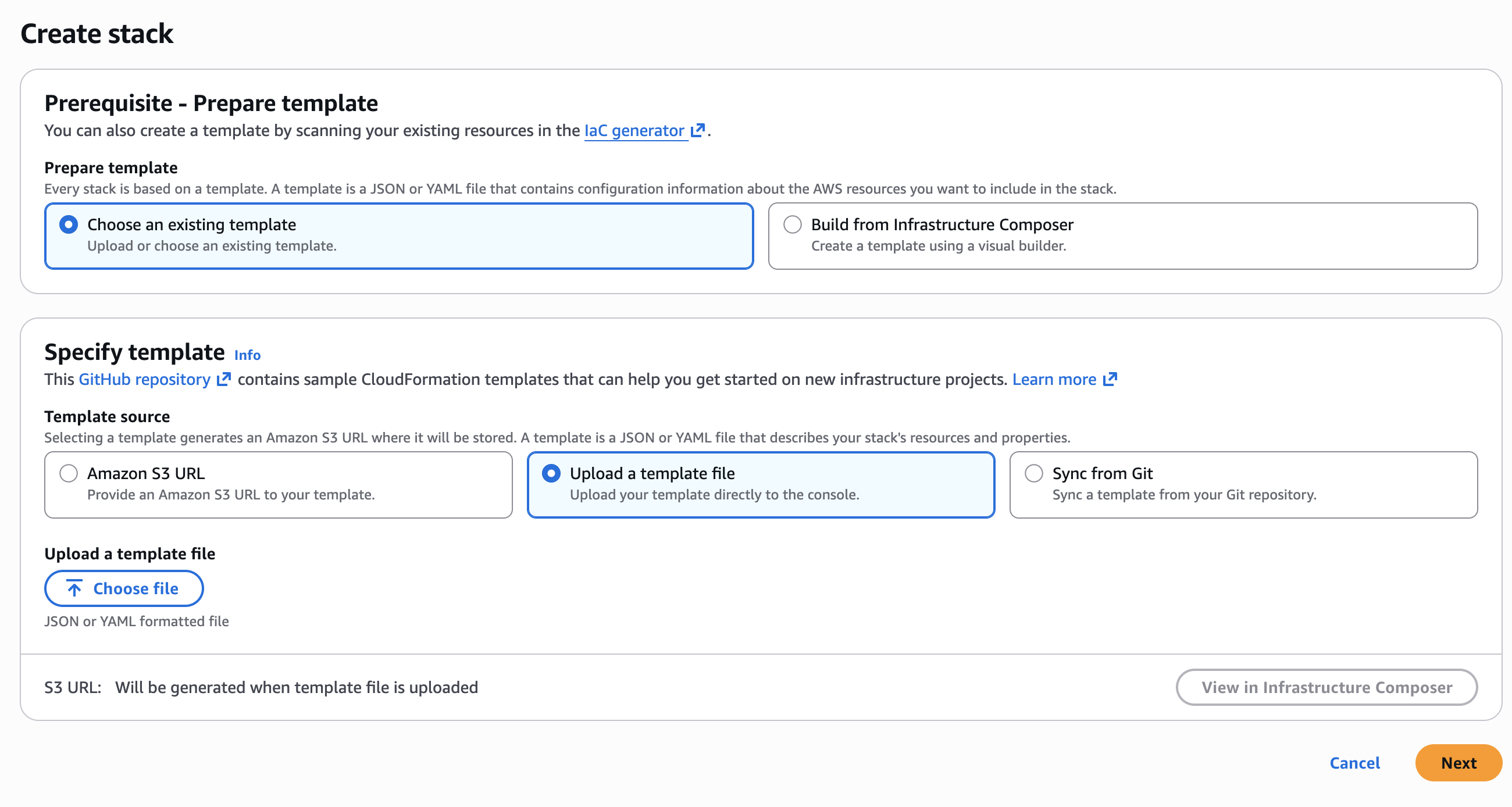Click the Info link next to Specify template
Image resolution: width=1512 pixels, height=807 pixels.
[x=247, y=355]
